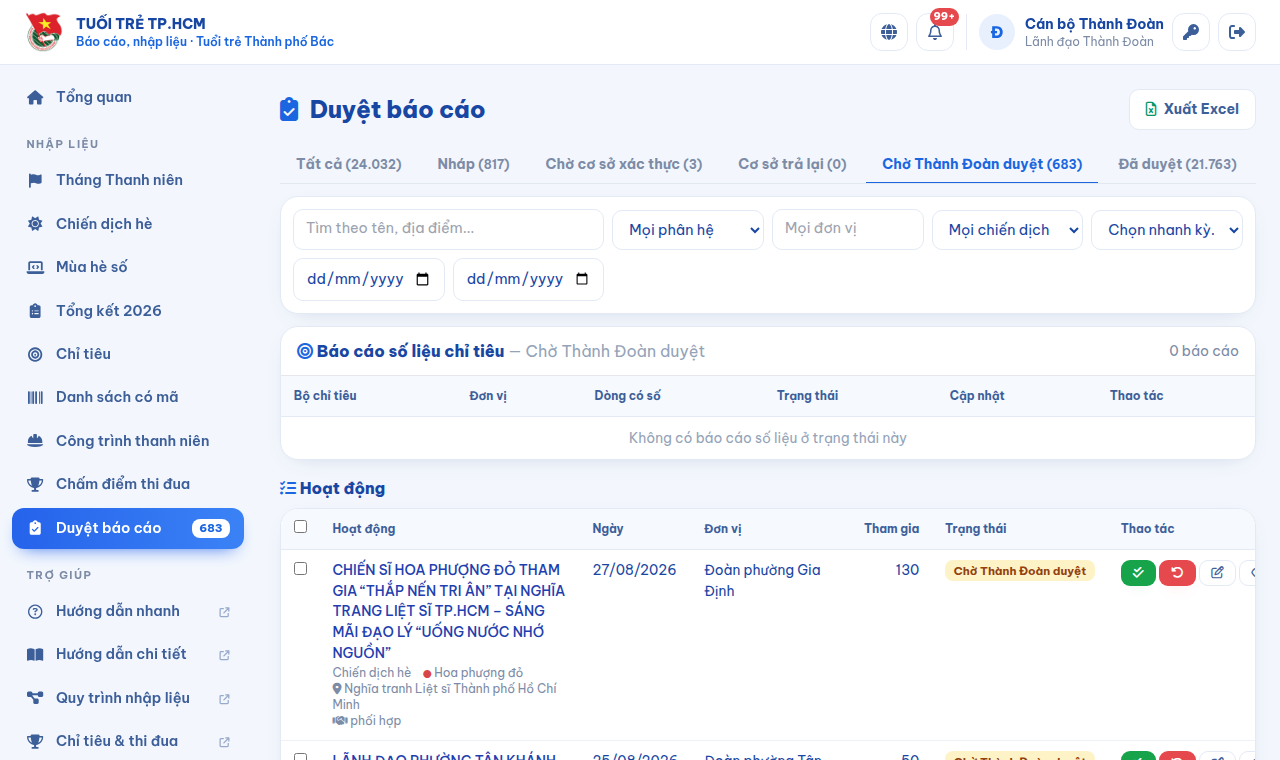The height and width of the screenshot is (760, 1280).
Task: Click the trophy icon for Chấm điểm thi đua
Action: coord(35,484)
